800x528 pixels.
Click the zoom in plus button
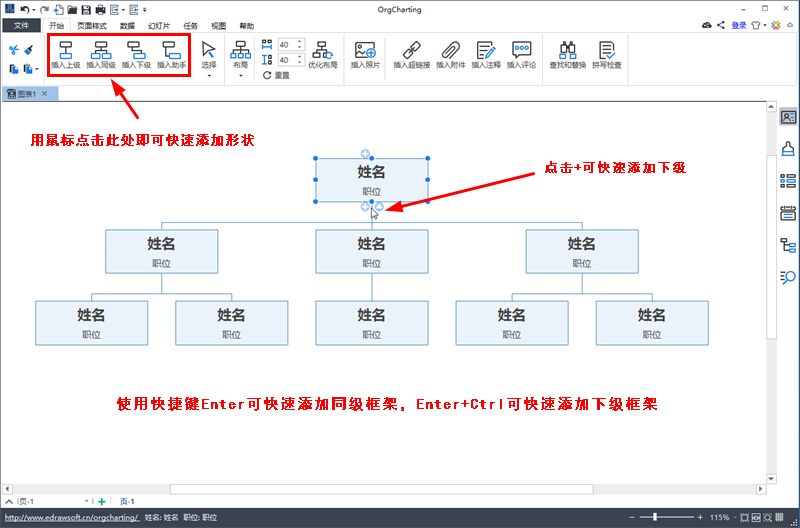coord(701,517)
